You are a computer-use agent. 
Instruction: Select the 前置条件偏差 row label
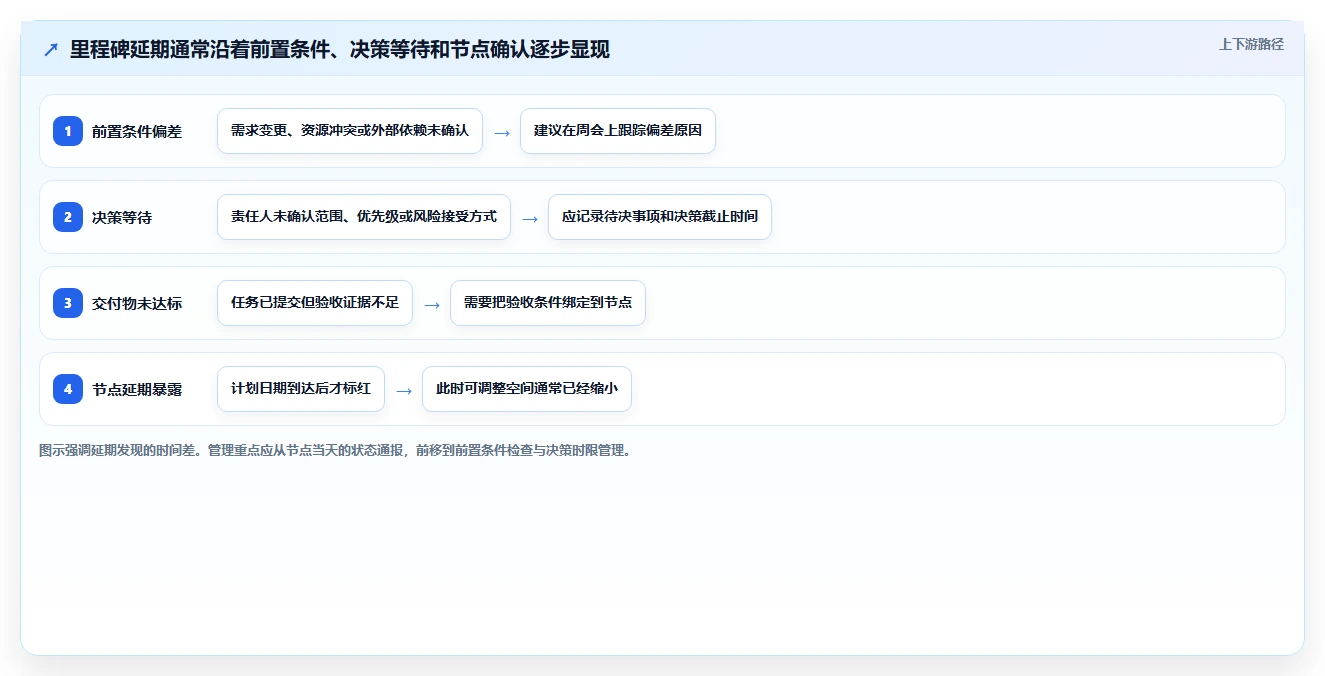click(x=137, y=131)
